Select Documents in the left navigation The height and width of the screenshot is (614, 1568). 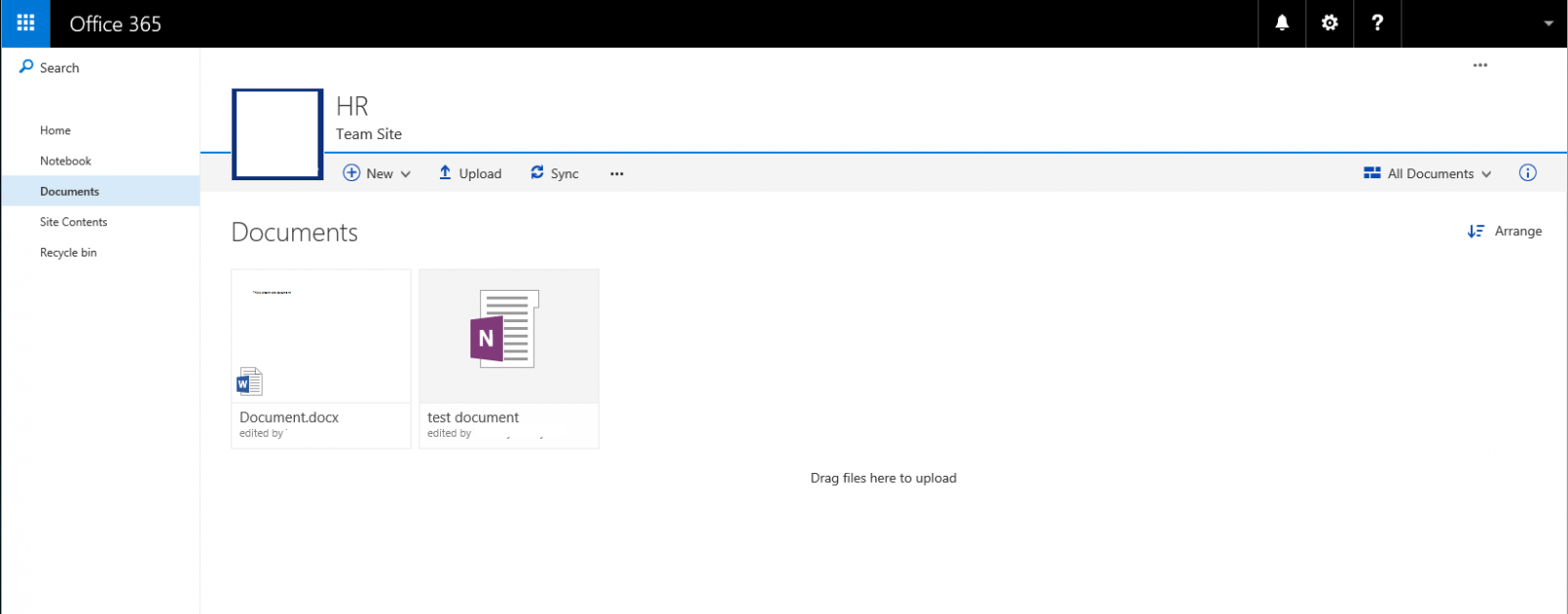tap(100, 191)
